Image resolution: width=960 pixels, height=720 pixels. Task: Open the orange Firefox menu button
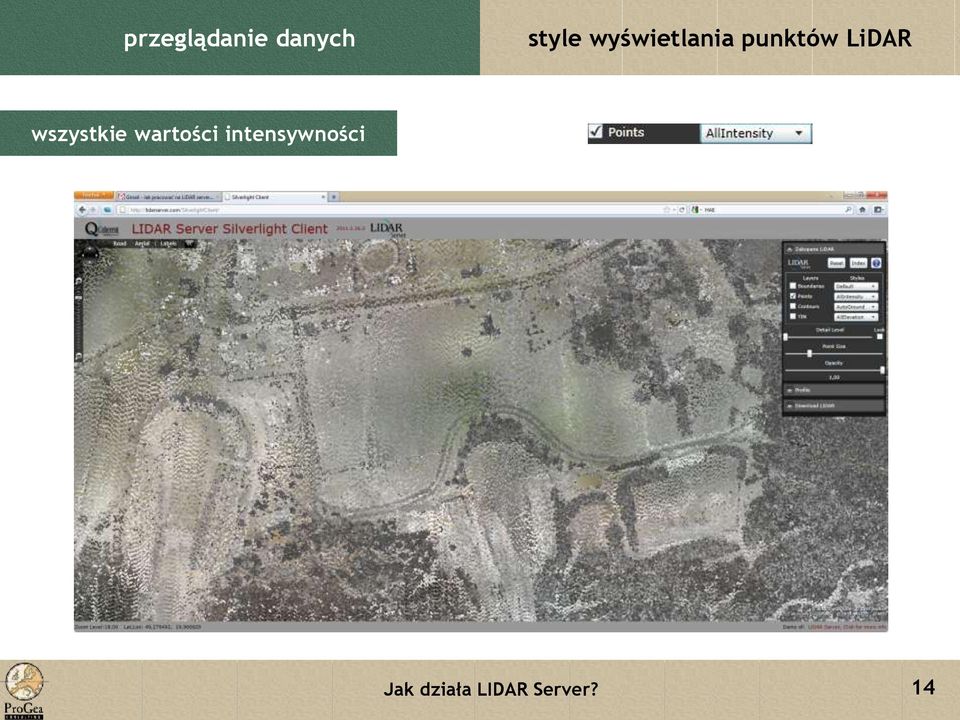point(94,196)
